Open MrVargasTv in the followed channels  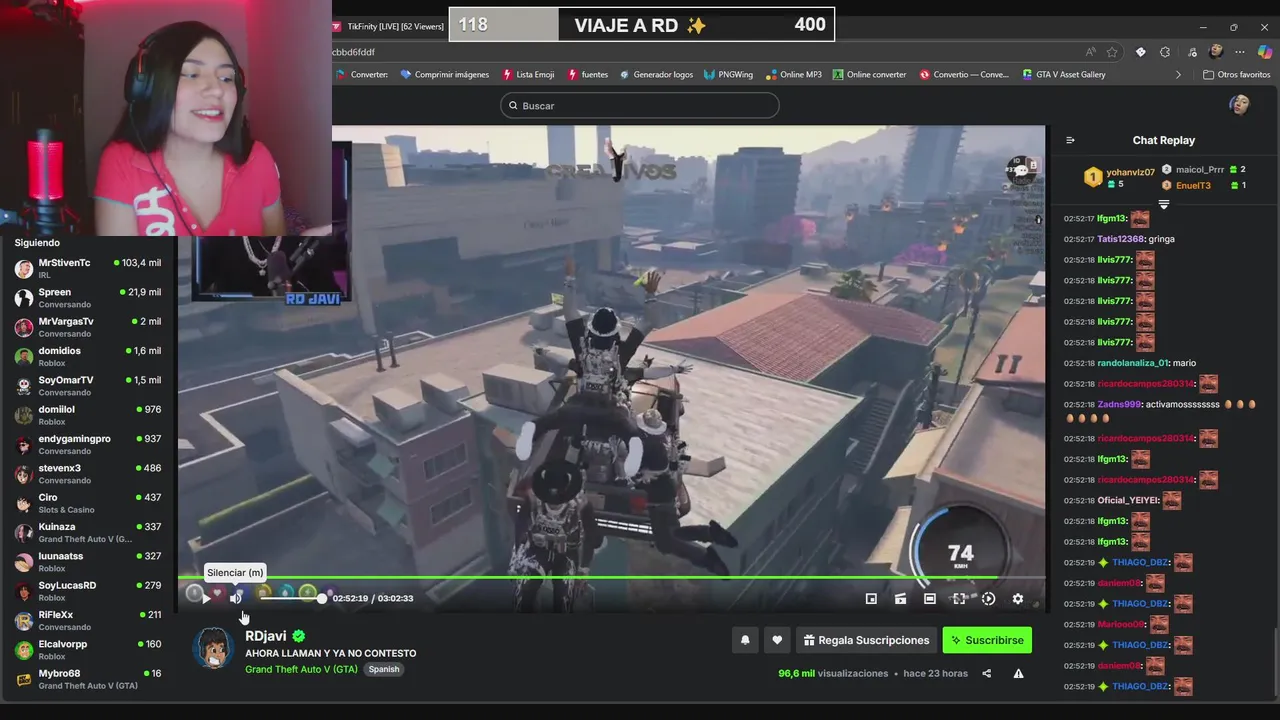coord(88,327)
